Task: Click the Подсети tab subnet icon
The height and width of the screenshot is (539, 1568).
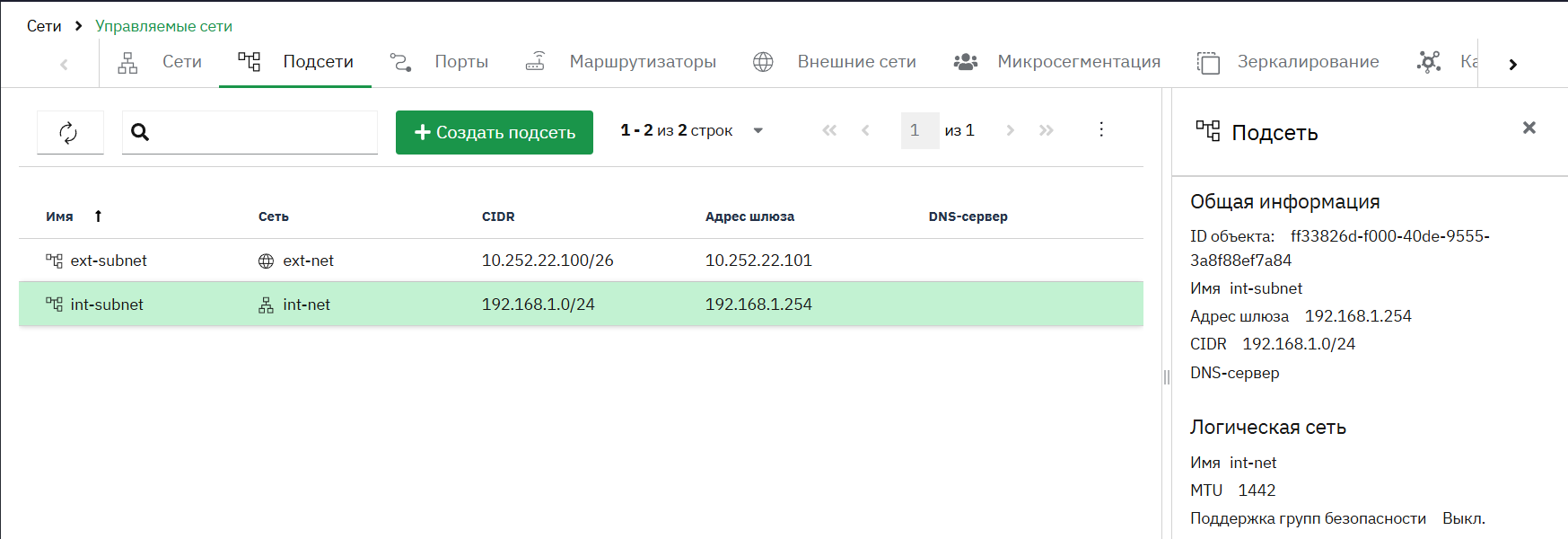Action: pyautogui.click(x=249, y=61)
